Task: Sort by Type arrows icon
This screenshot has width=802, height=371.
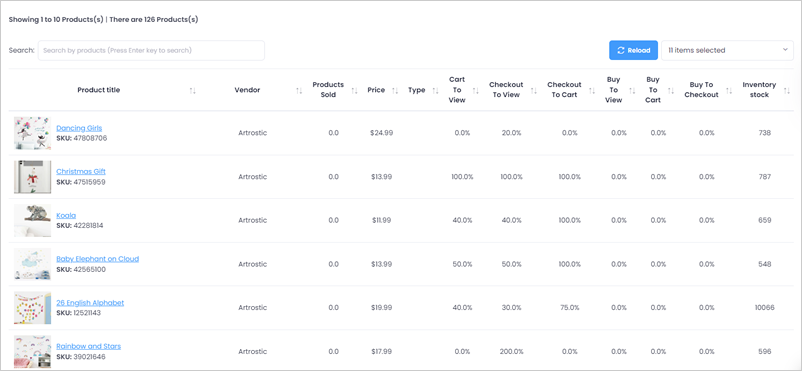Action: coord(435,91)
